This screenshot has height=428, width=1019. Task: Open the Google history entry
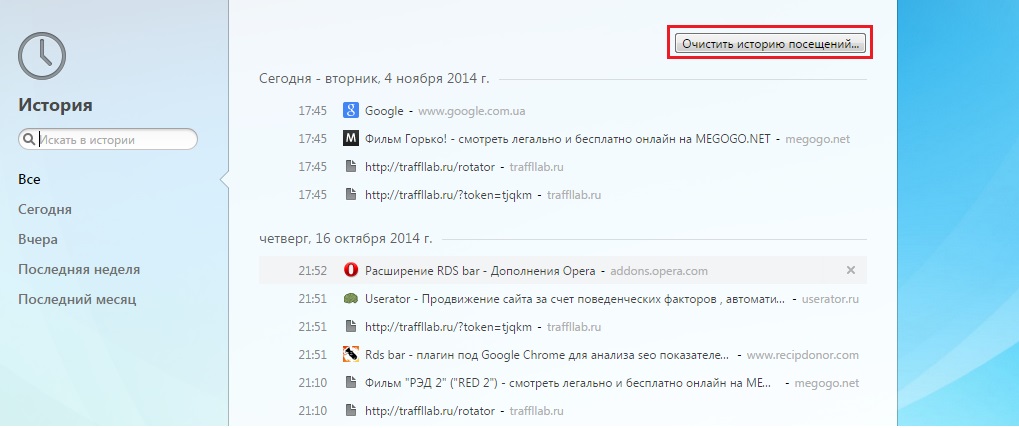(384, 111)
